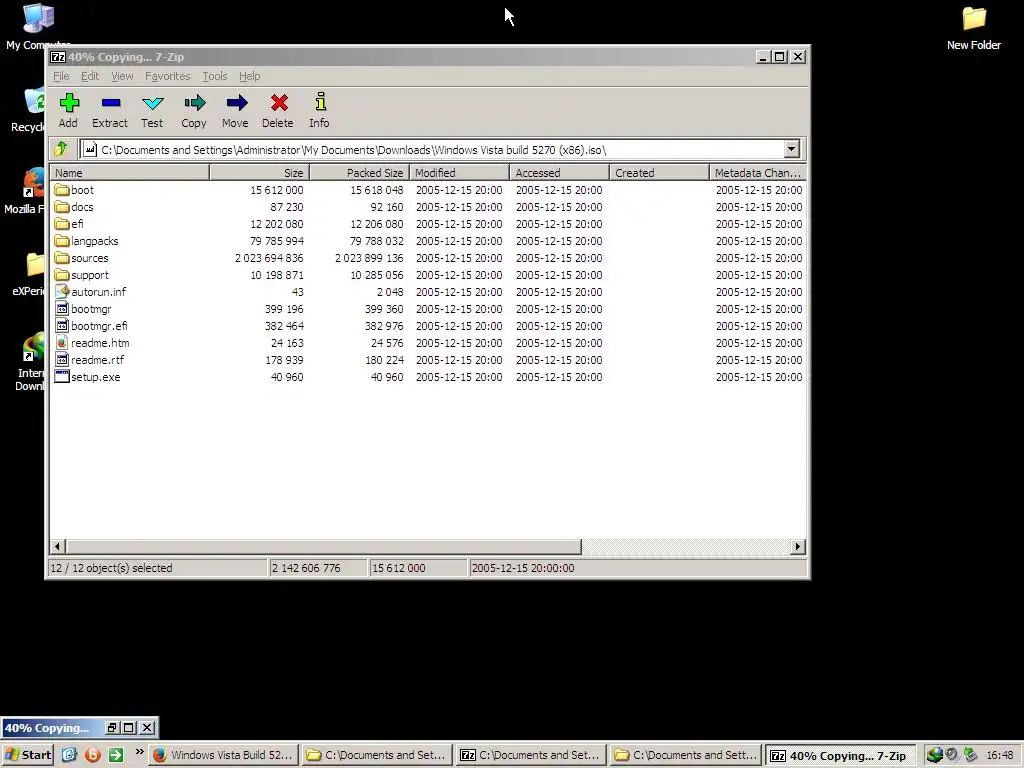Click the sources size 2 023 694 836

(269, 258)
